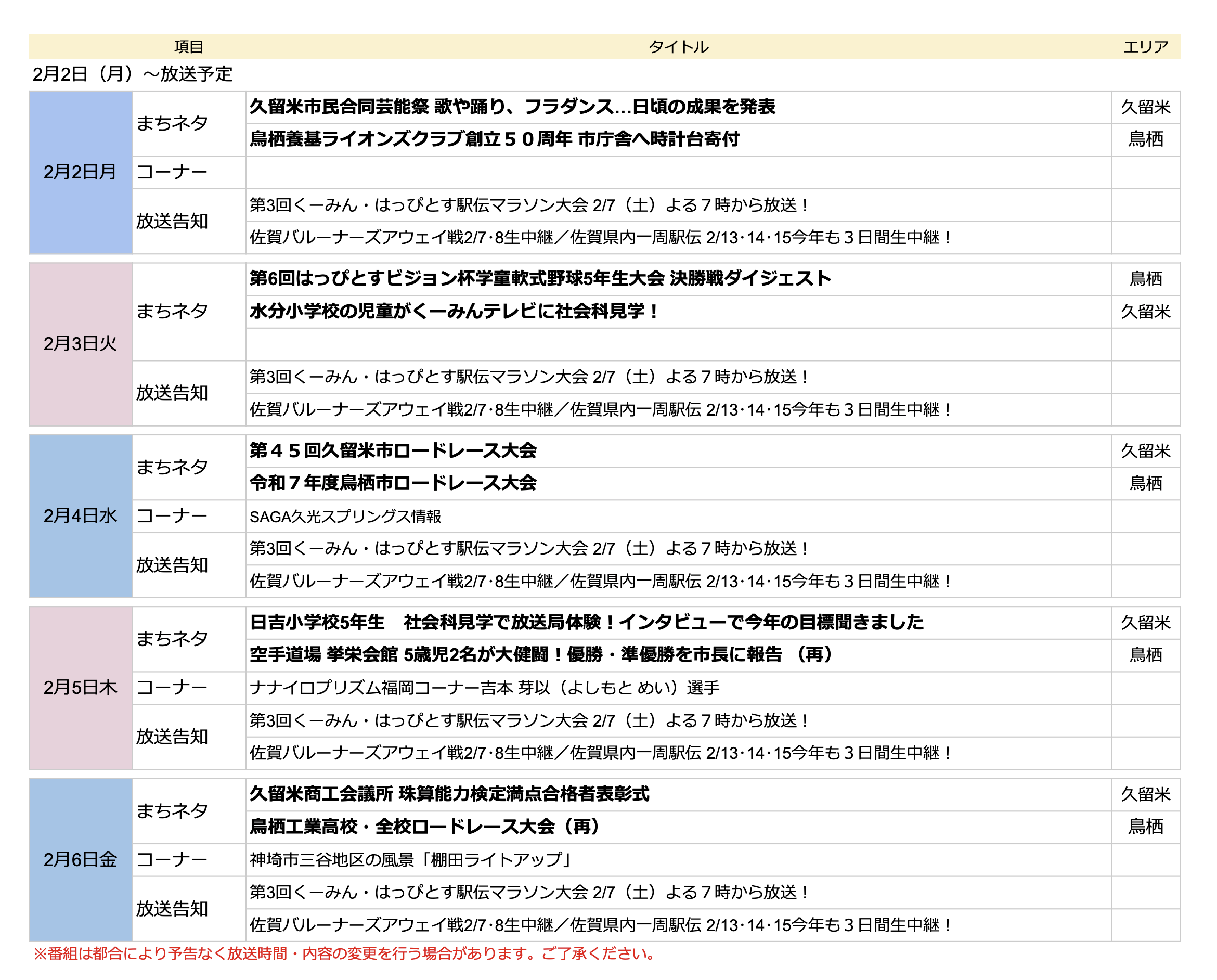The width and height of the screenshot is (1217, 980).
Task: Click 神埼市三谷地区の風景 棚田ライトアップ entry
Action: (x=412, y=860)
